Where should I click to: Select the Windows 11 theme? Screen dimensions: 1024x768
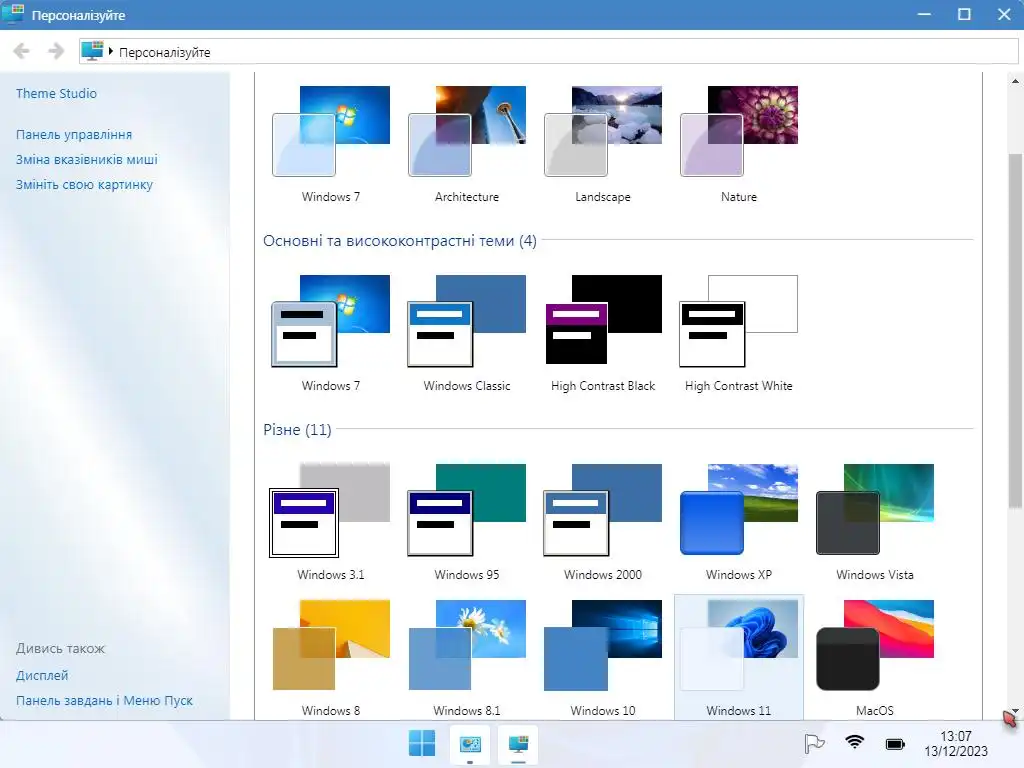pyautogui.click(x=739, y=657)
